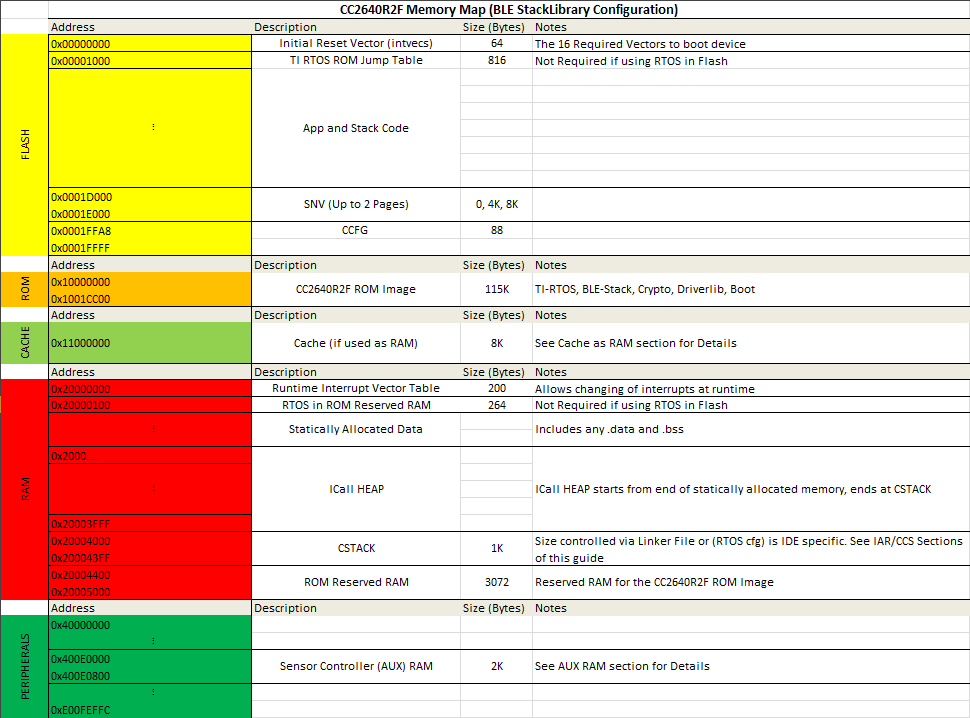
Task: Select the Initial Reset Vector (intvecs) cell
Action: [x=356, y=43]
